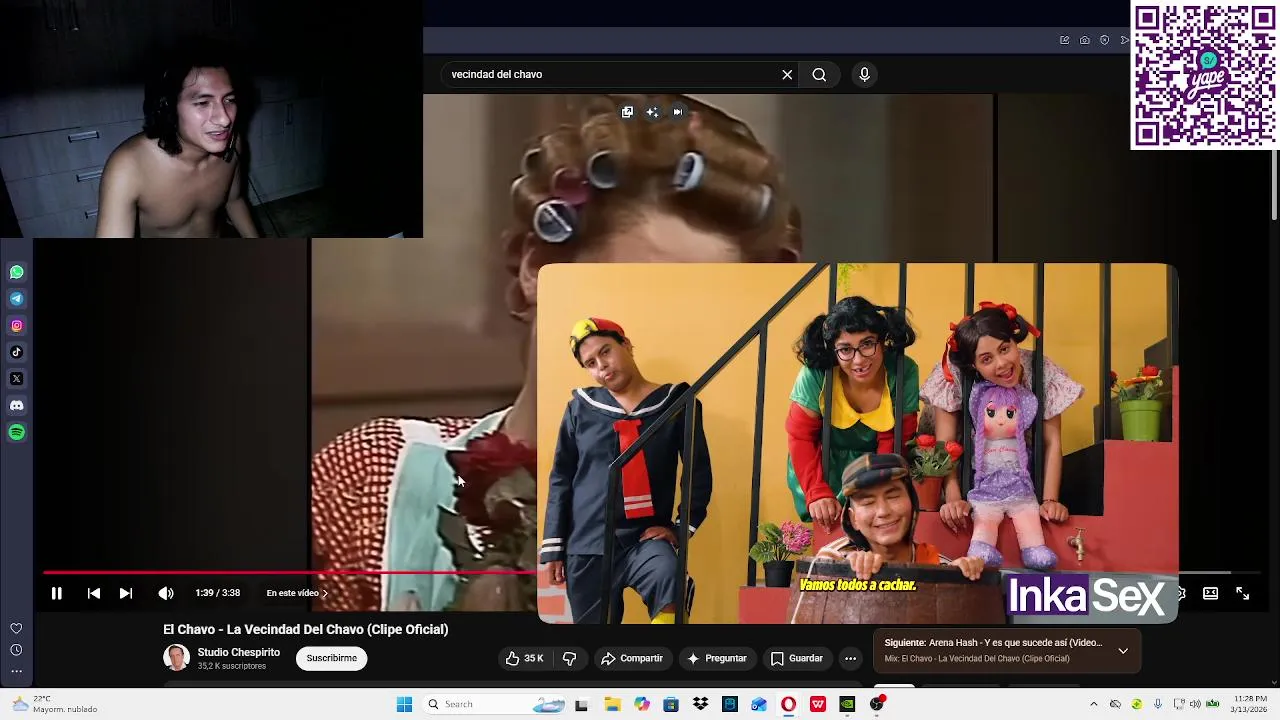Open the shield privacy icon in the address bar
Viewport: 1280px width, 720px height.
1104,40
